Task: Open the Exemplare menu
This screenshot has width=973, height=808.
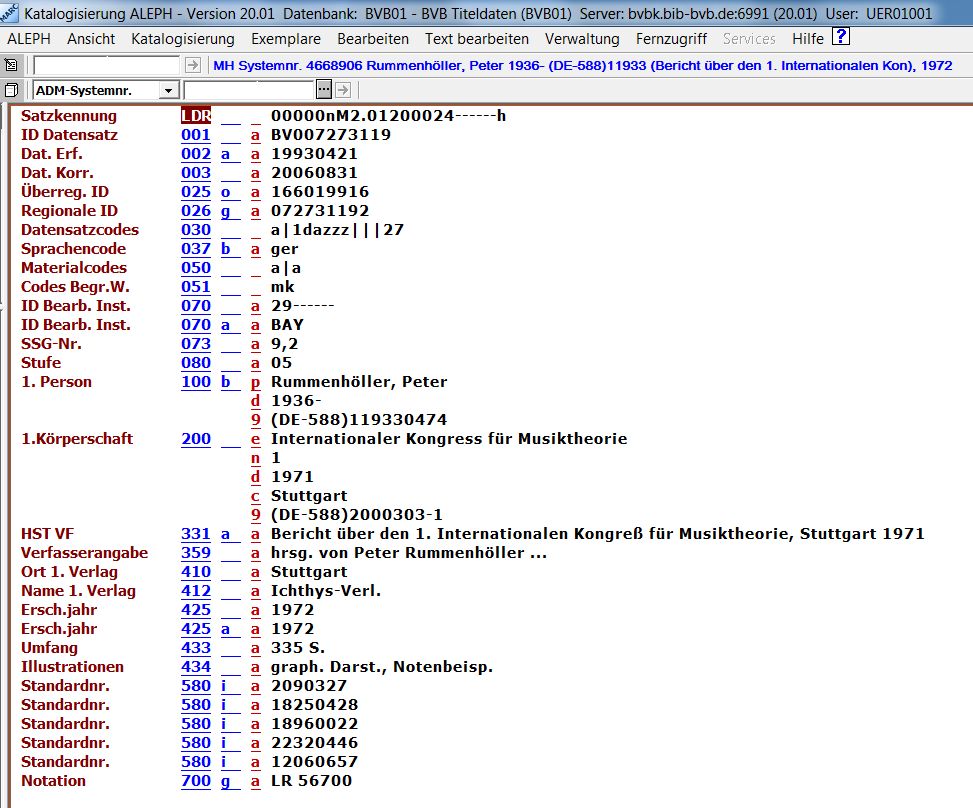Action: pyautogui.click(x=286, y=39)
